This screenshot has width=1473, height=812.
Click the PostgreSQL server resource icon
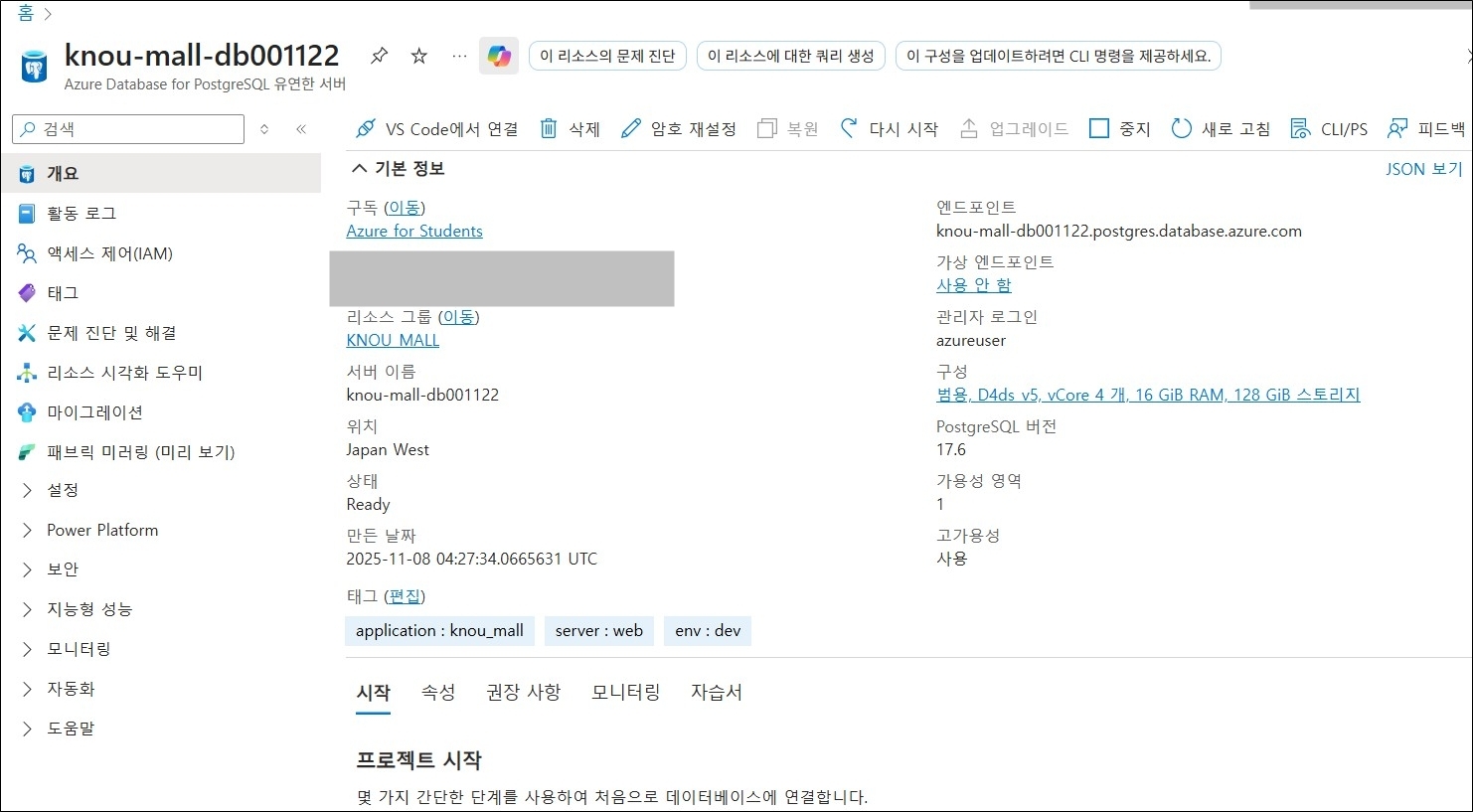tap(34, 67)
